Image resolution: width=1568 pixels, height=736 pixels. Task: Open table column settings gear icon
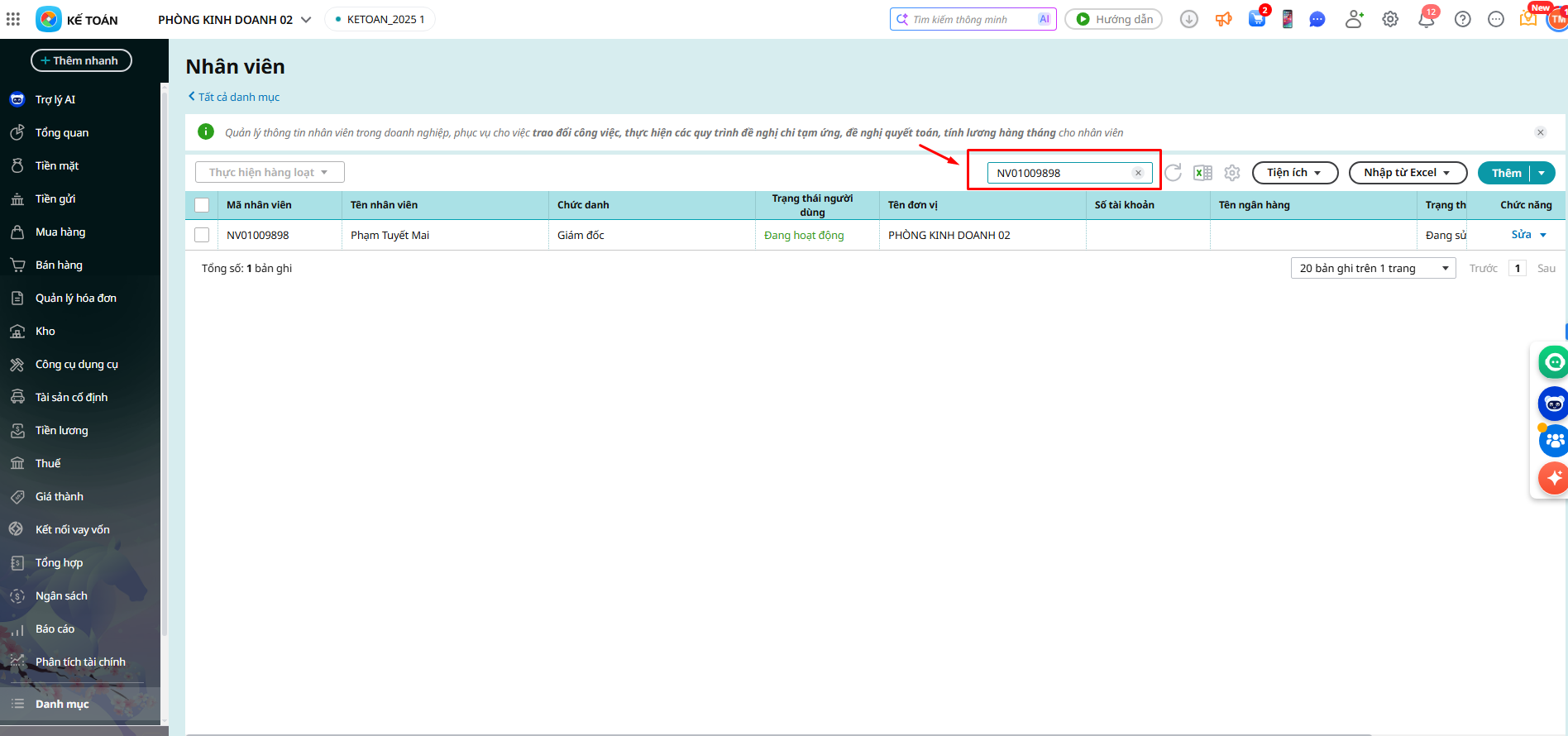pos(1232,173)
